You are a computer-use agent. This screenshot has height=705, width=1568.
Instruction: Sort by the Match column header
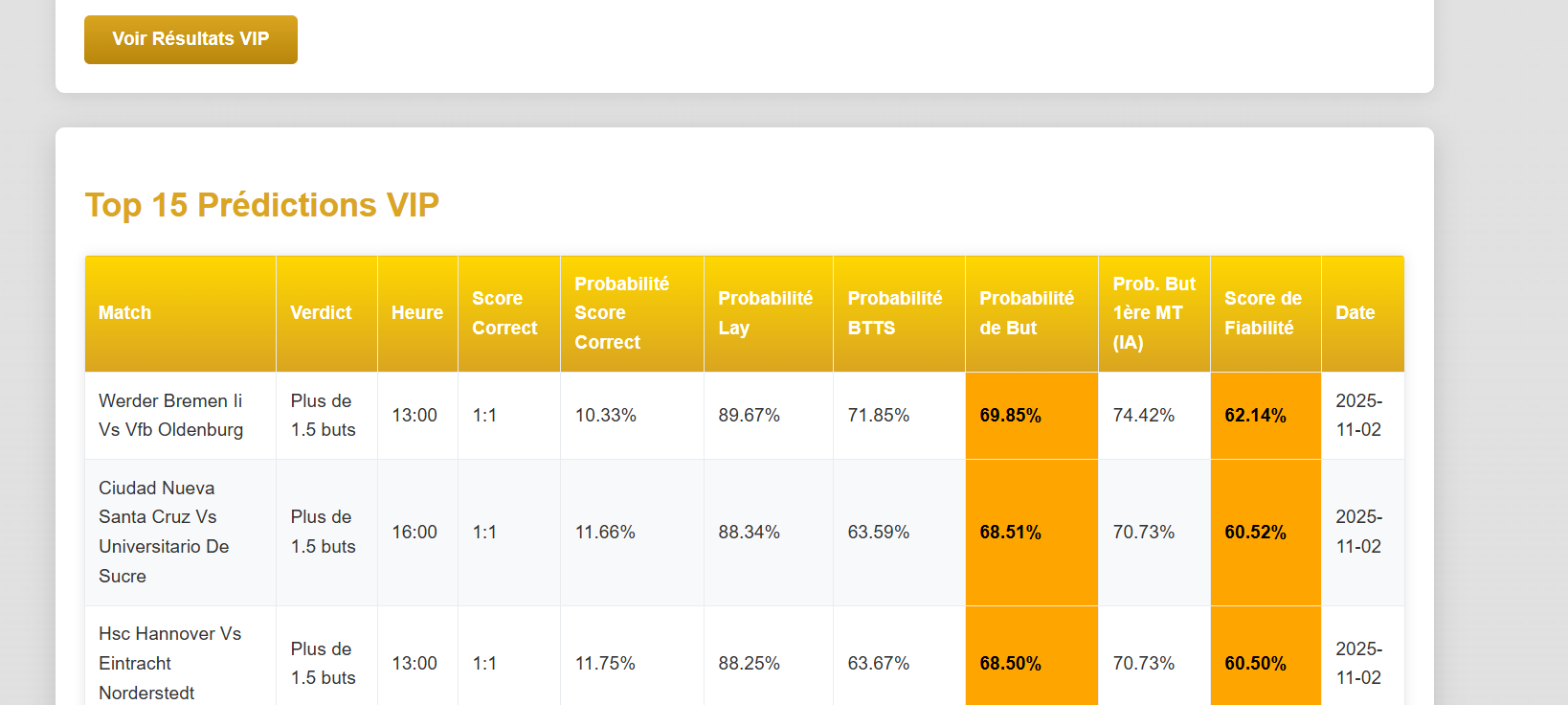[x=180, y=313]
